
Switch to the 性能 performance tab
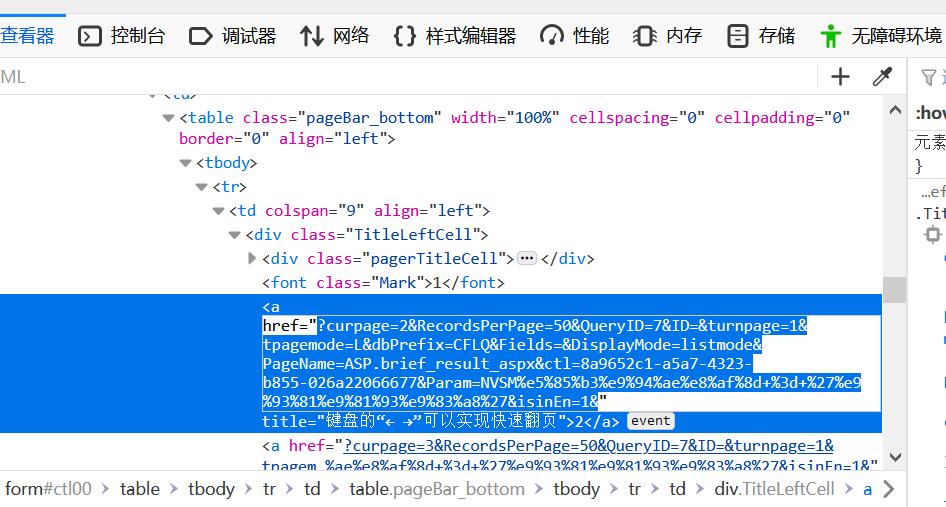(x=574, y=36)
